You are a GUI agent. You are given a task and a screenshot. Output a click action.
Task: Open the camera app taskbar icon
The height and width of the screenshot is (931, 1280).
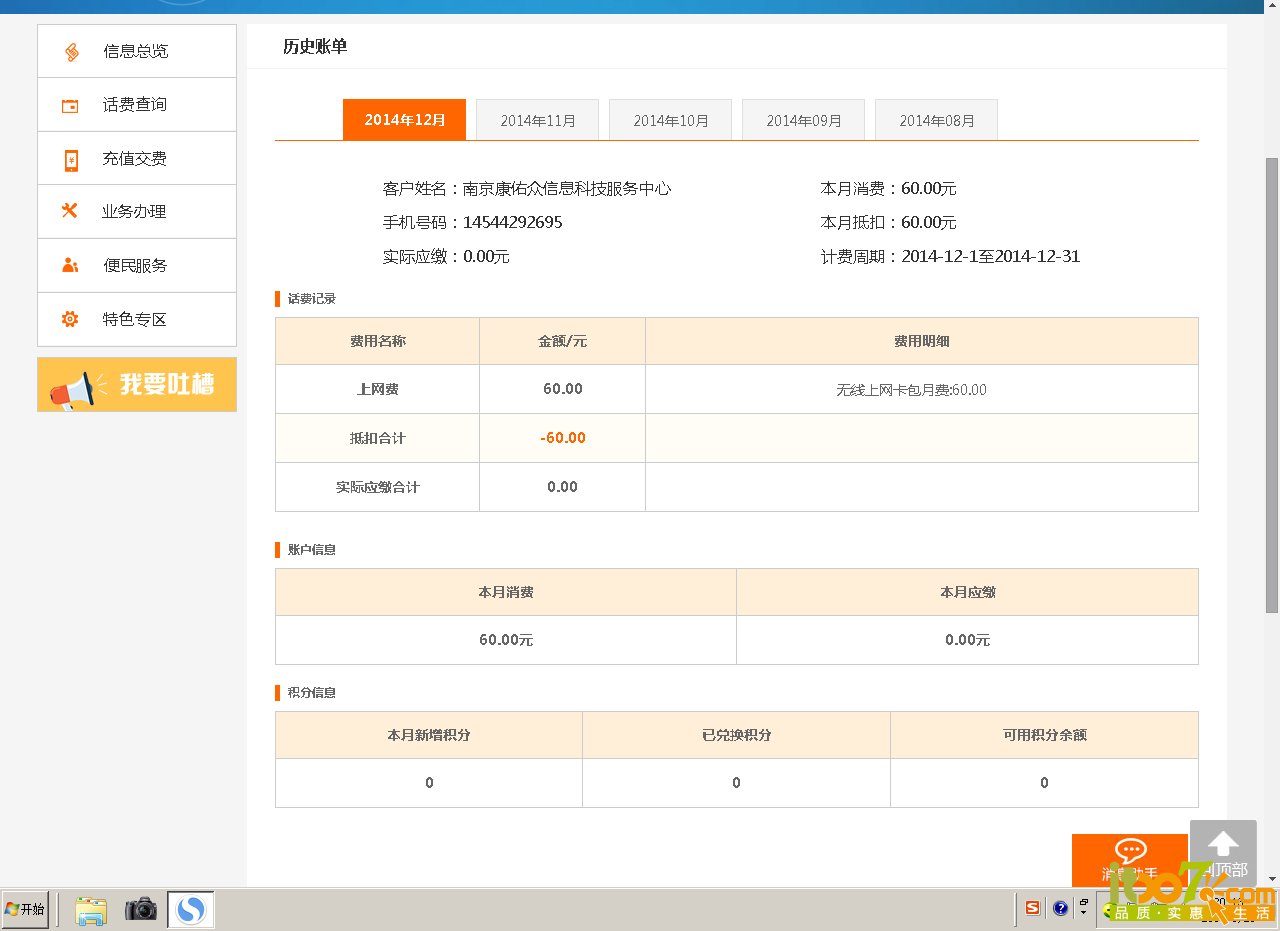click(141, 909)
